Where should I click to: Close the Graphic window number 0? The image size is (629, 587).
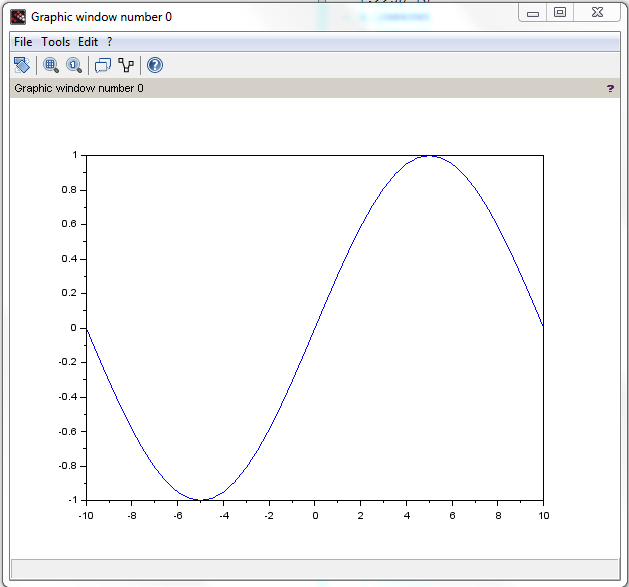click(x=597, y=12)
